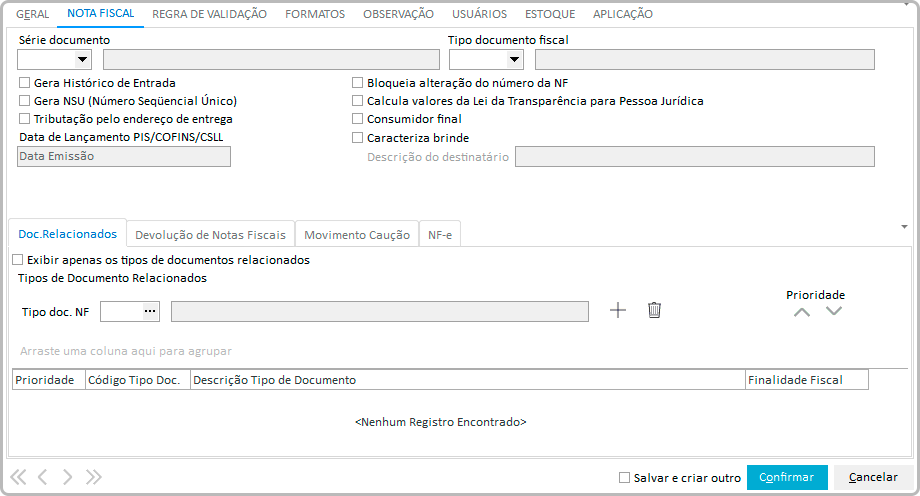Enable Bloqueia alteração do número da NF
920x496 pixels.
coord(357,83)
